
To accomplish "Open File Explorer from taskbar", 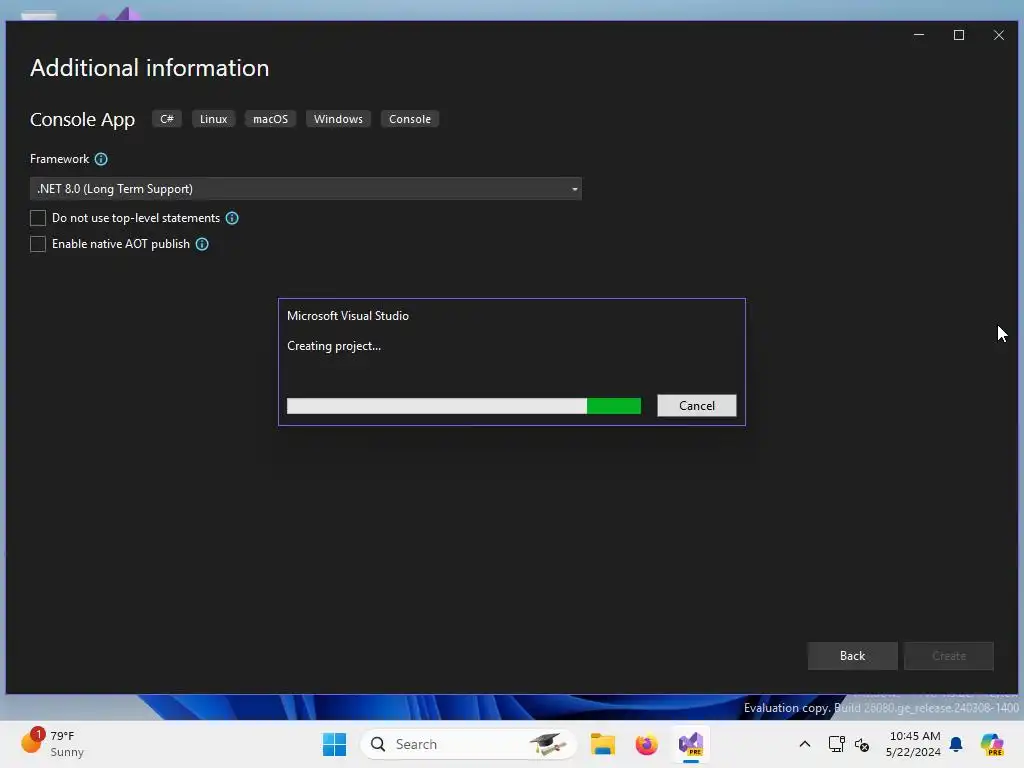I will point(603,744).
